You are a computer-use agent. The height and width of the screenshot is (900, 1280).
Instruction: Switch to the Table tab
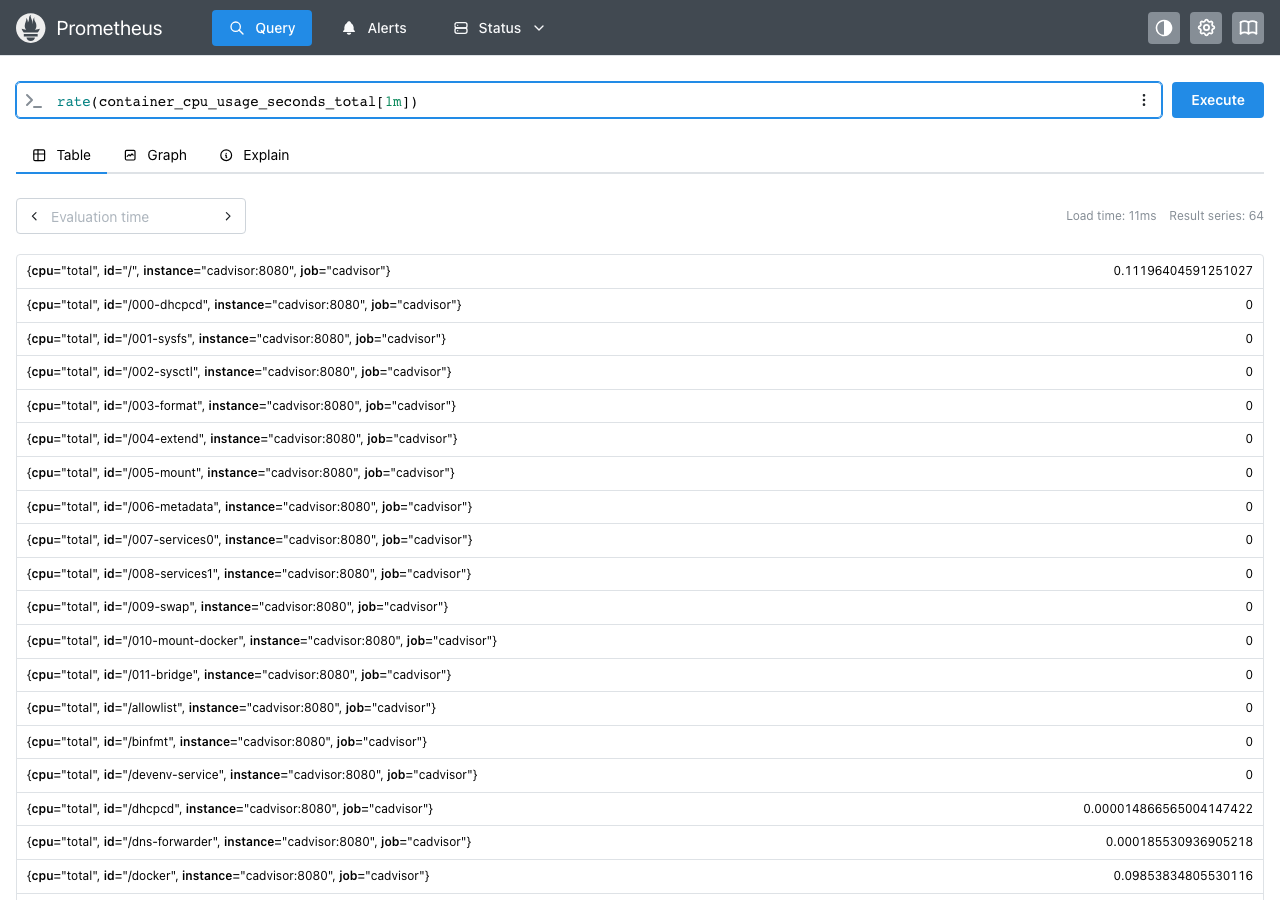(62, 155)
